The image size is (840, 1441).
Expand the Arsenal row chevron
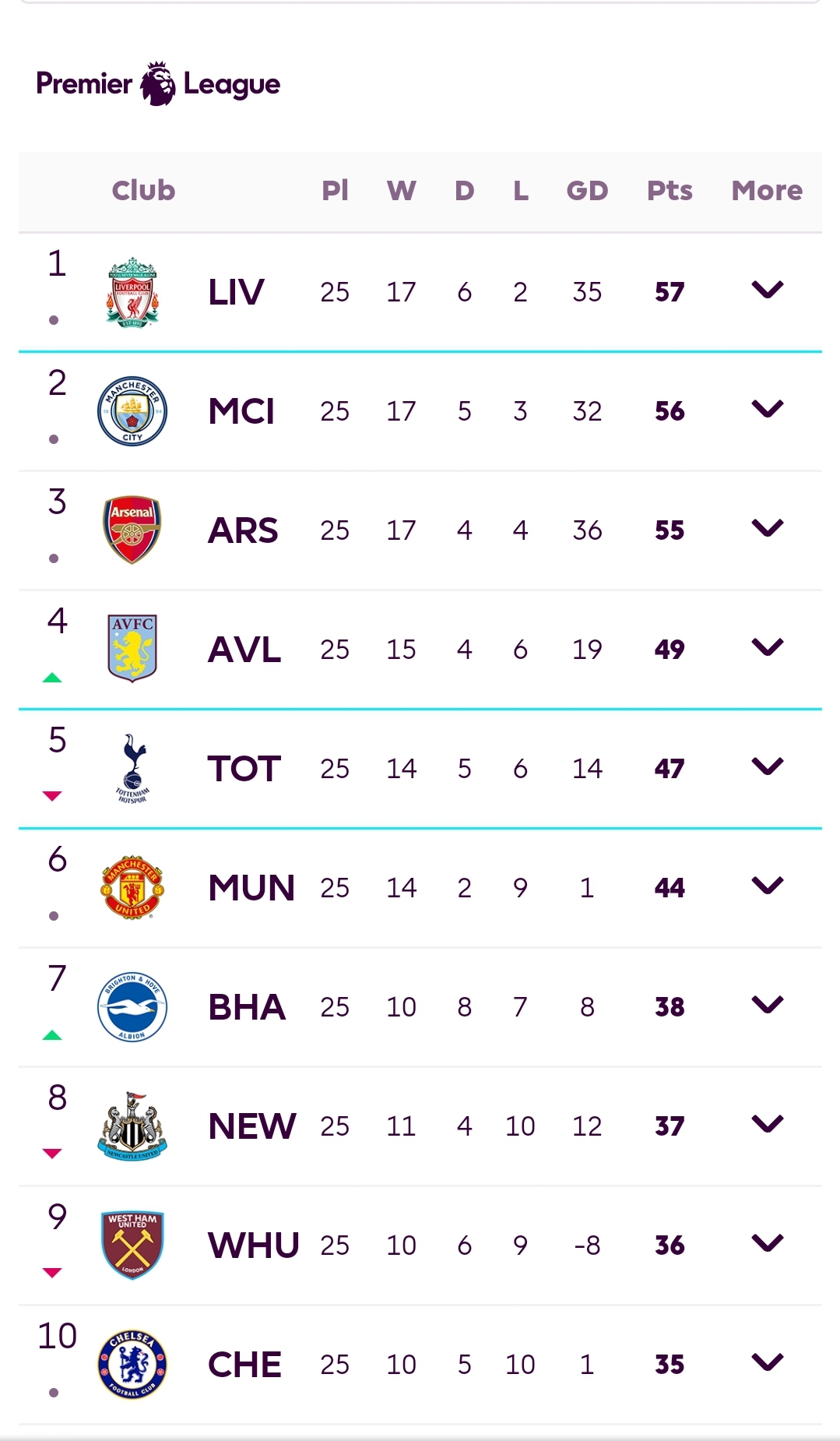[x=767, y=529]
